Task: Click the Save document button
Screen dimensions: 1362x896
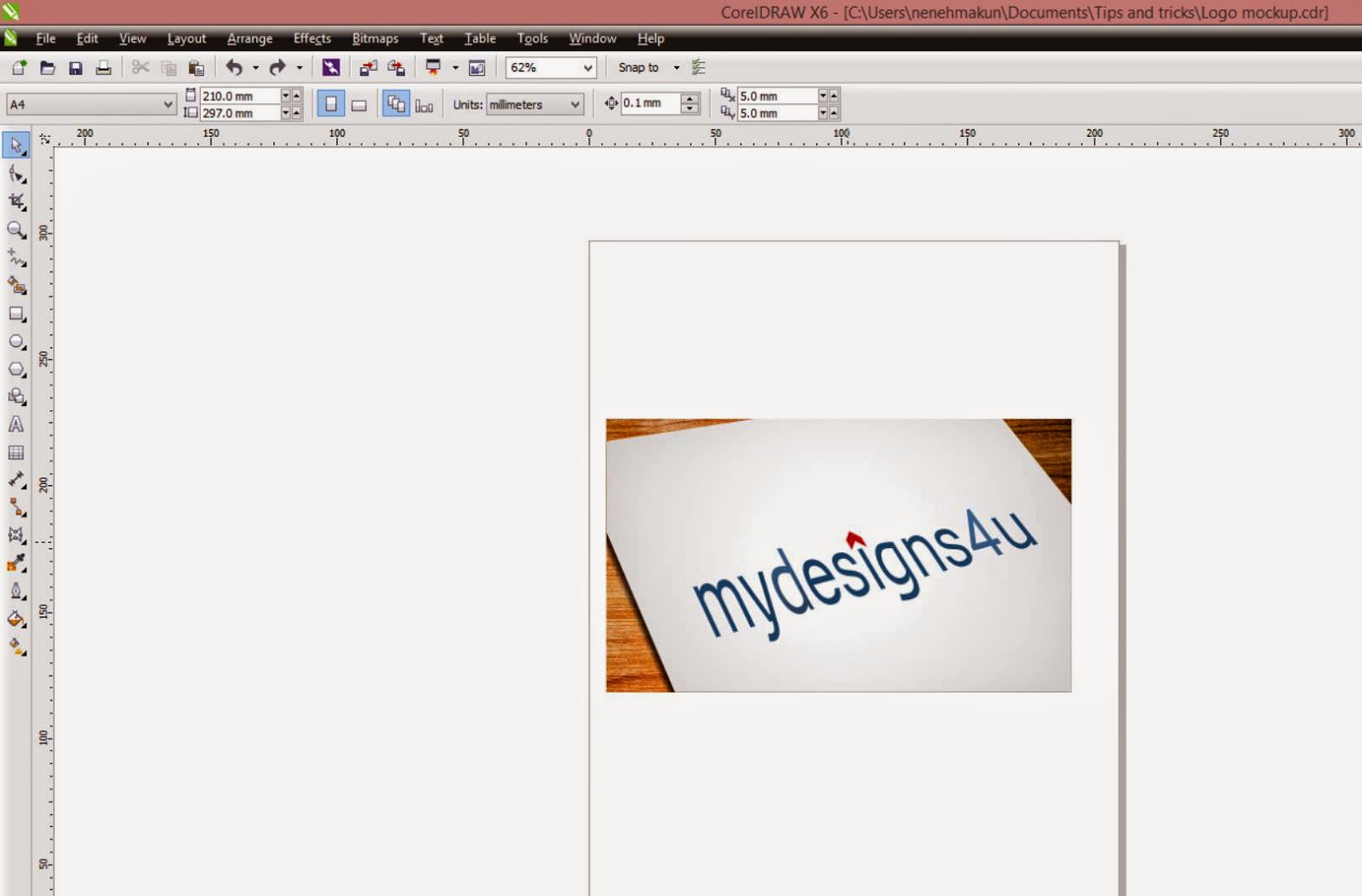Action: click(77, 67)
